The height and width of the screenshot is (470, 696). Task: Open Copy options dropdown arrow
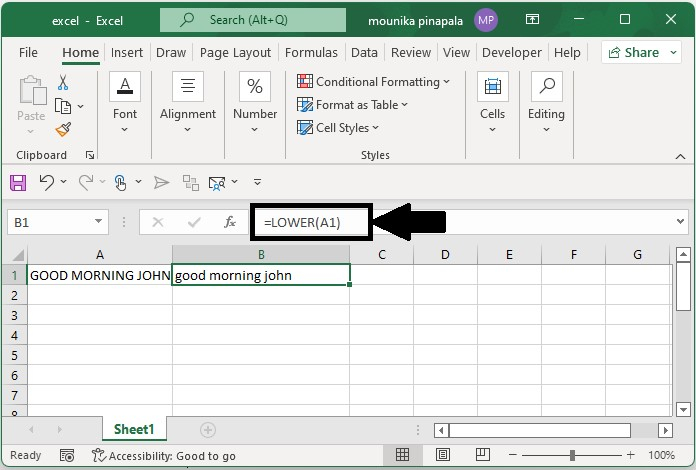(x=80, y=107)
